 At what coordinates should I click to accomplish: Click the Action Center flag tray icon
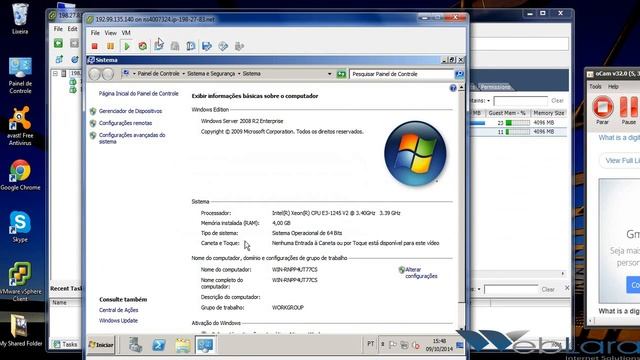392,345
